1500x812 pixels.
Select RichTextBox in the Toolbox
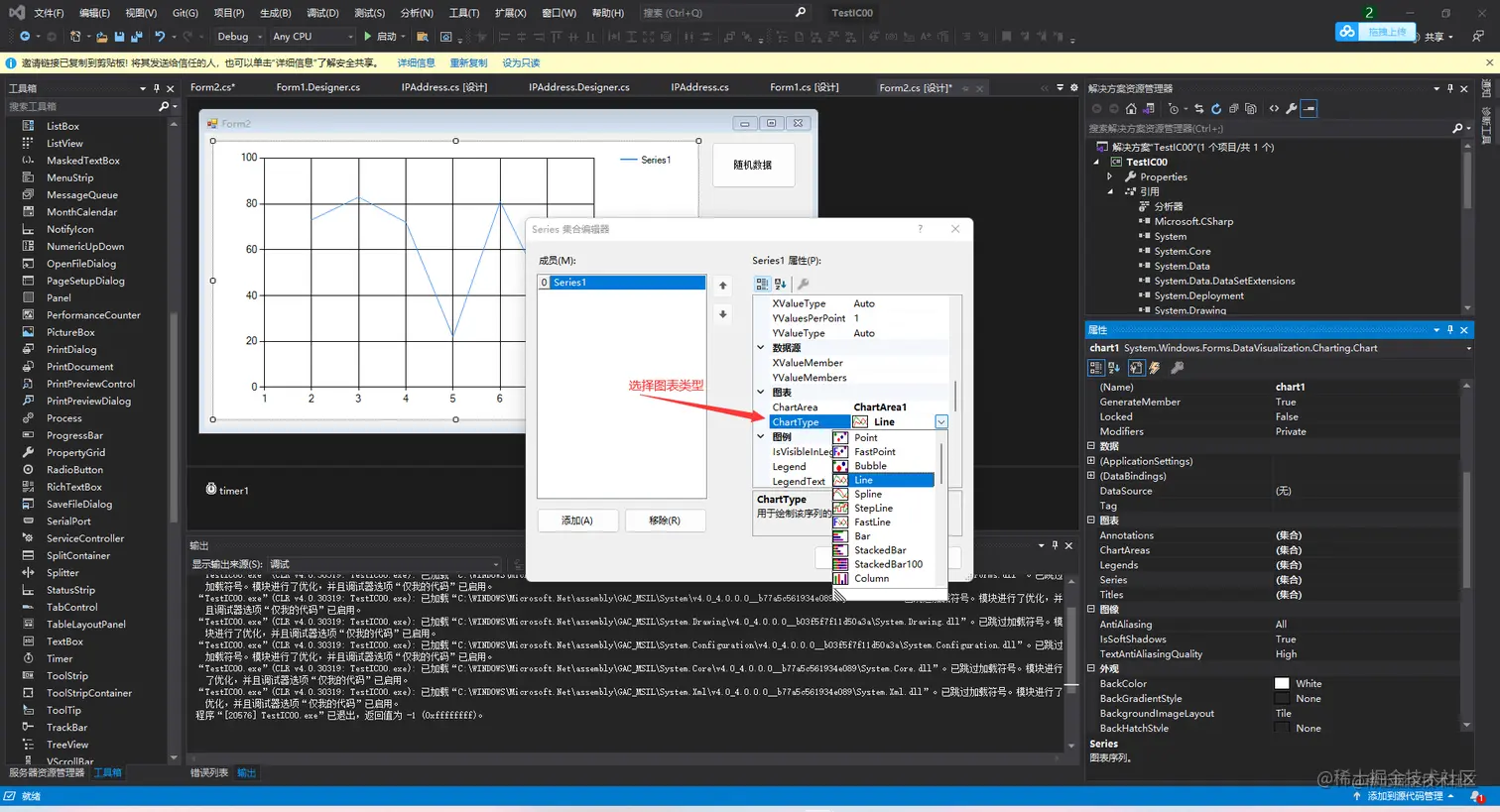click(73, 487)
